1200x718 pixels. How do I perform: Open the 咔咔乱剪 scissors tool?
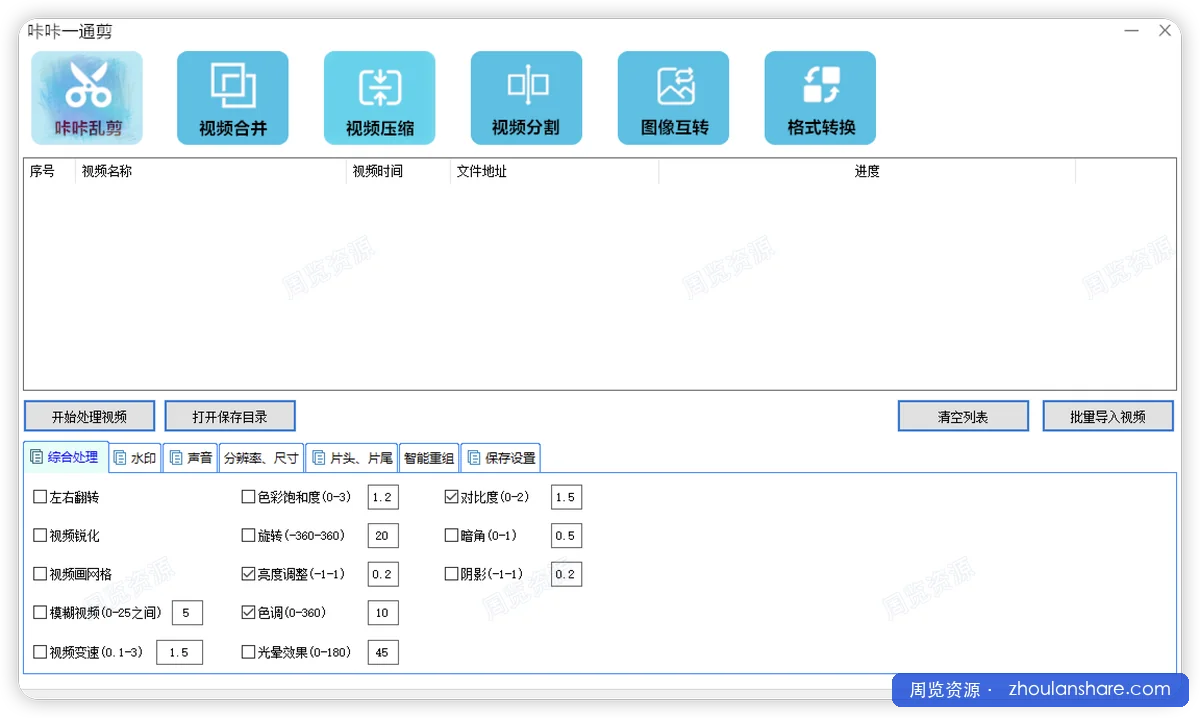[x=87, y=98]
